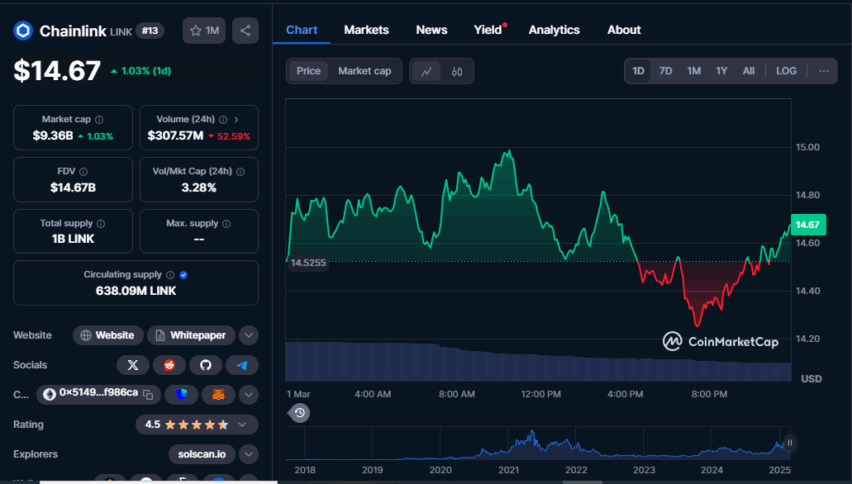
Task: Click the 0x5149...f986ca contract address
Action: tap(98, 393)
